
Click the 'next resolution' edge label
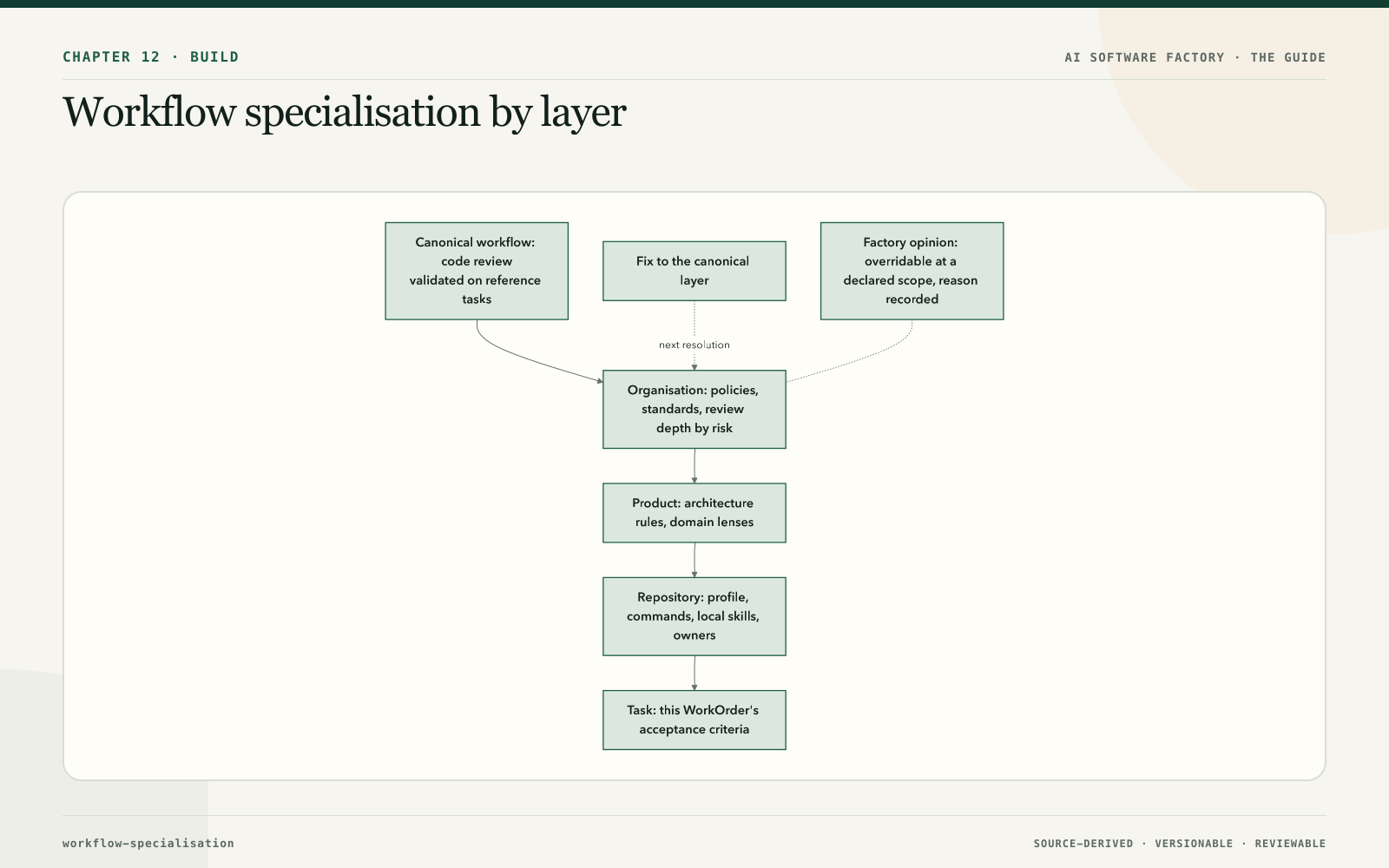tap(694, 345)
